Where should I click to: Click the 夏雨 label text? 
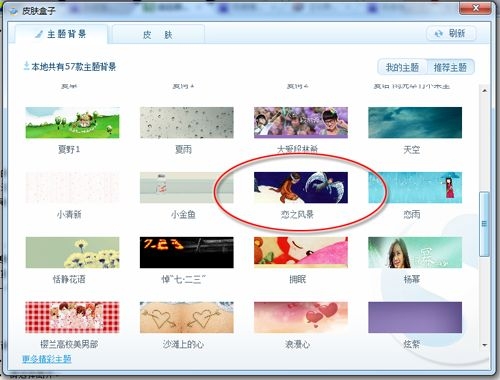coord(183,149)
